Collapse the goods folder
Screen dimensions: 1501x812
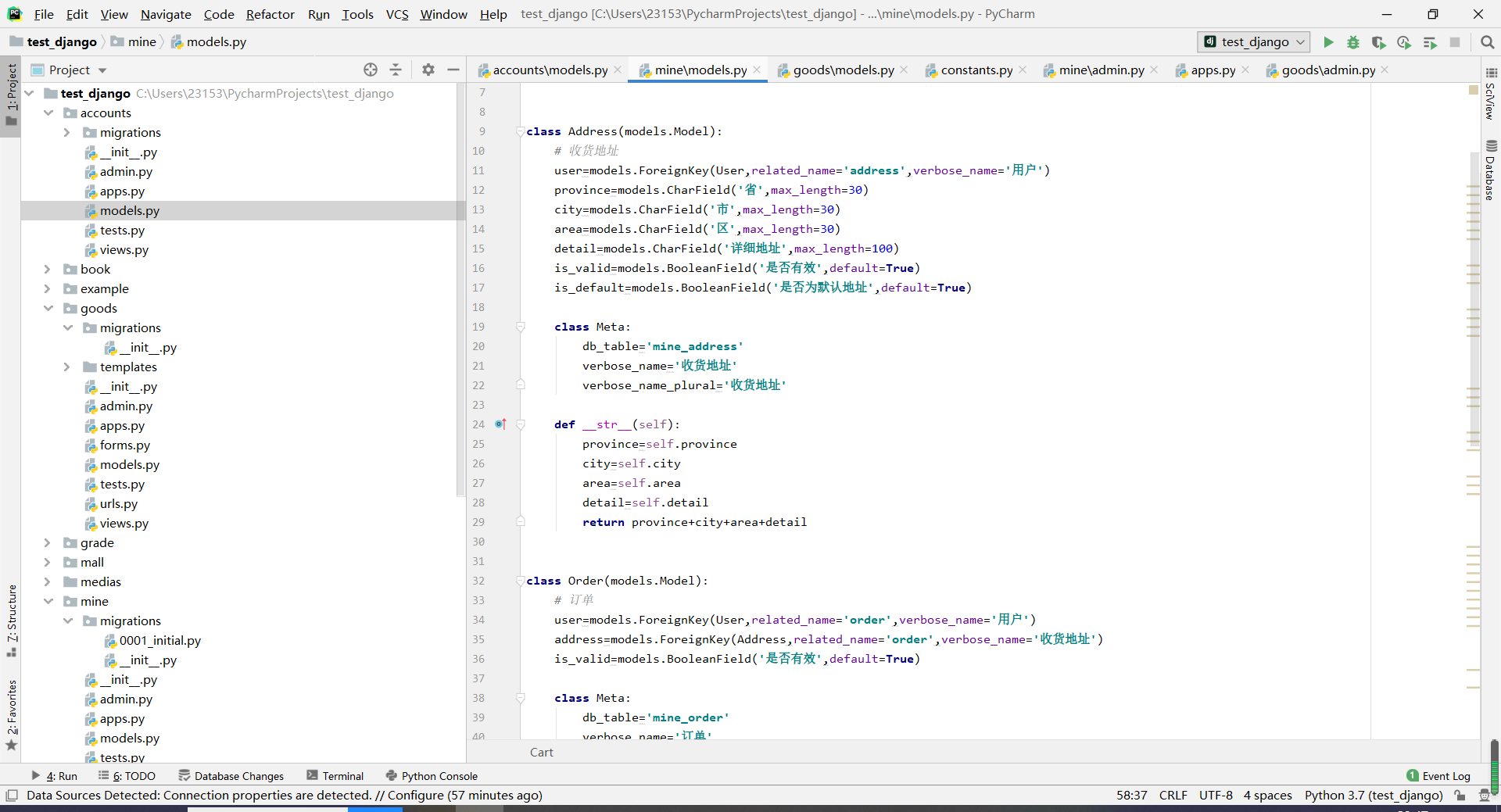click(48, 308)
